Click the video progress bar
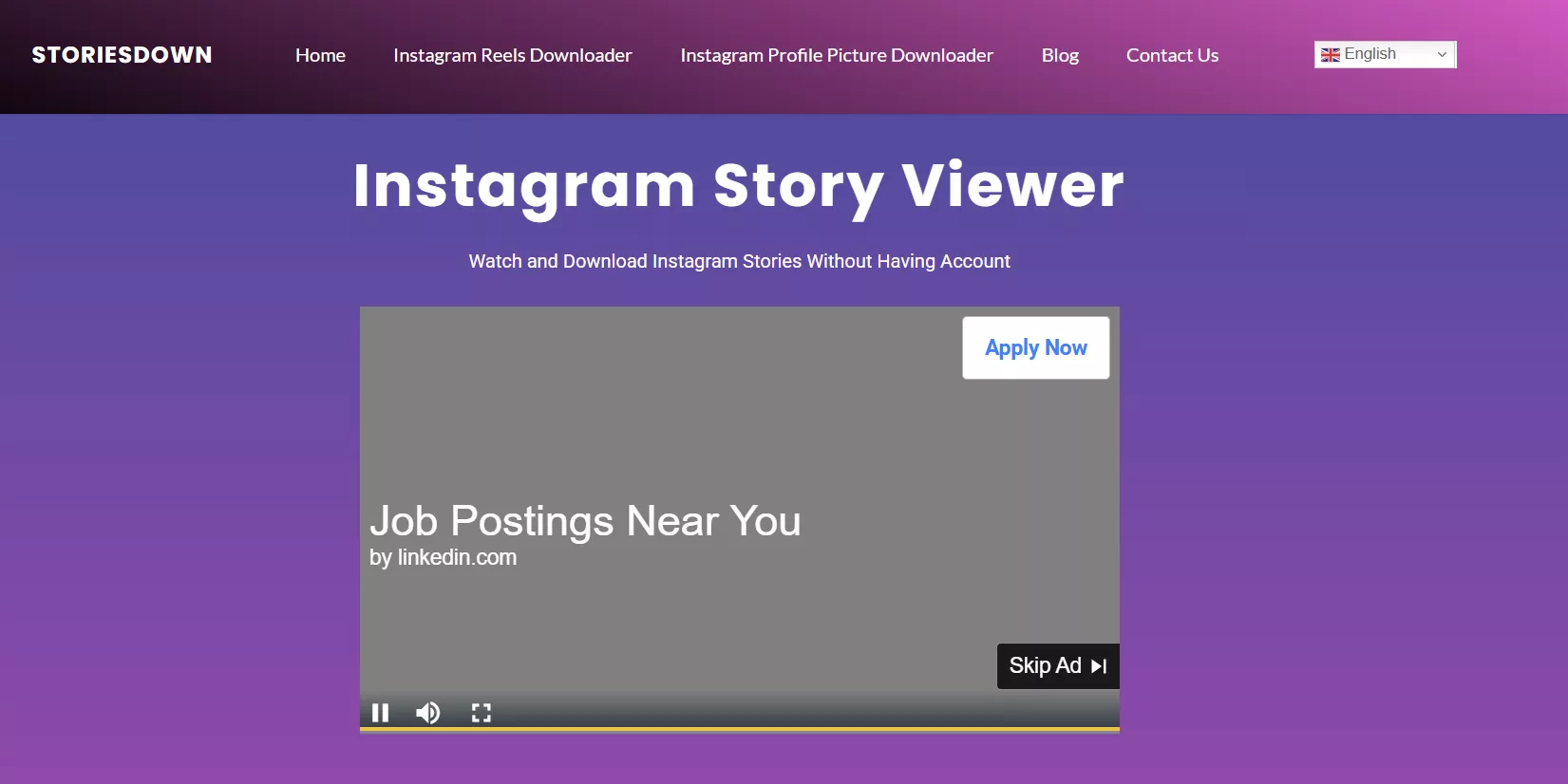This screenshot has height=784, width=1568. pos(740,729)
